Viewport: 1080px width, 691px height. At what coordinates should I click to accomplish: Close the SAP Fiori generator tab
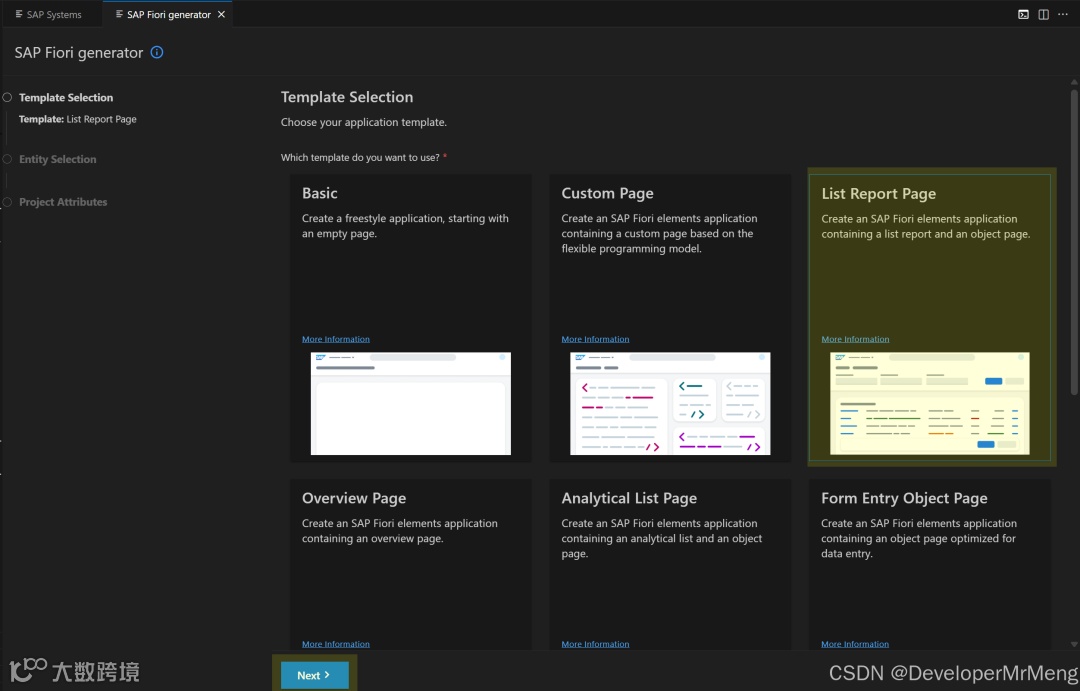221,14
